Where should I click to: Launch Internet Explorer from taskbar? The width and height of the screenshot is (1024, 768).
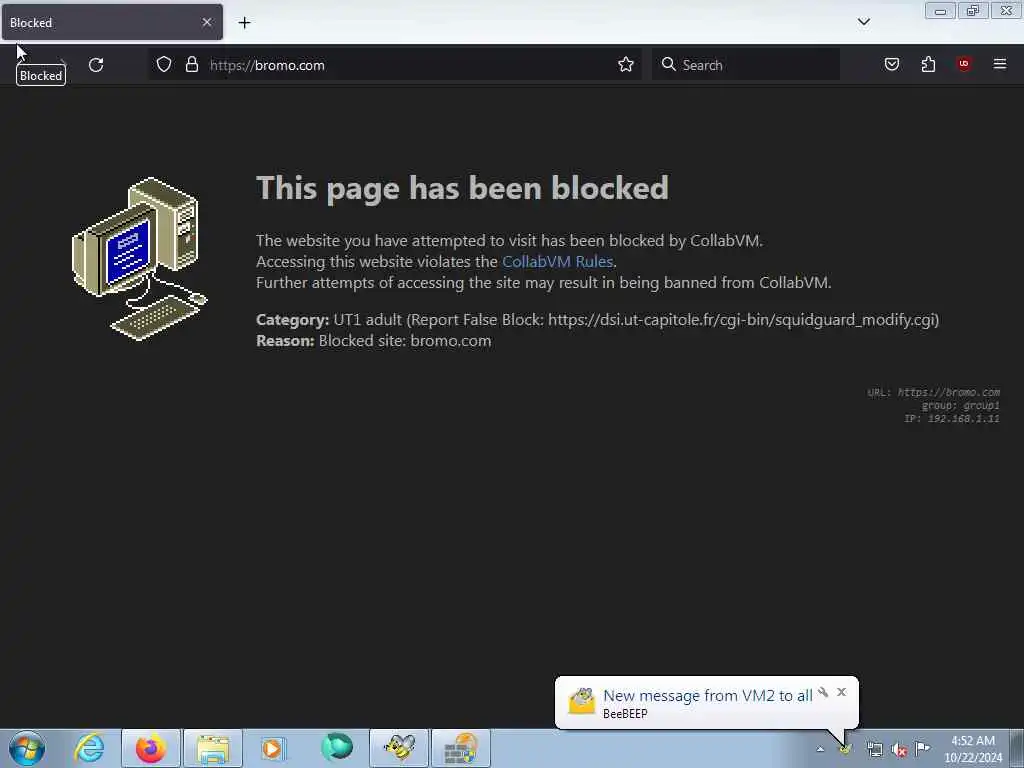point(88,748)
